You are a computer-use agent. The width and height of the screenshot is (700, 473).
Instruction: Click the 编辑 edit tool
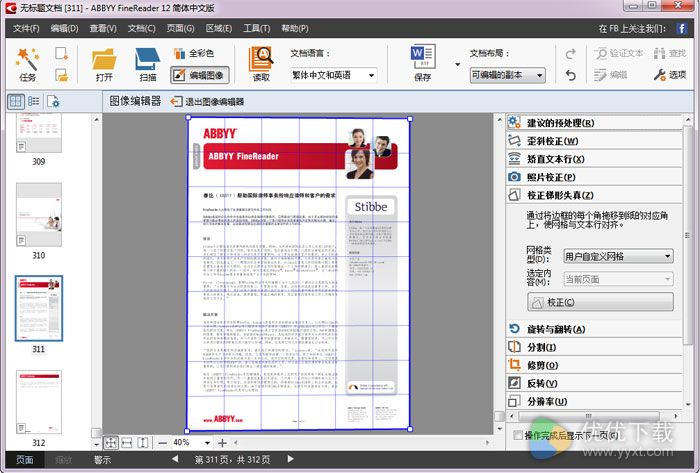(x=611, y=75)
